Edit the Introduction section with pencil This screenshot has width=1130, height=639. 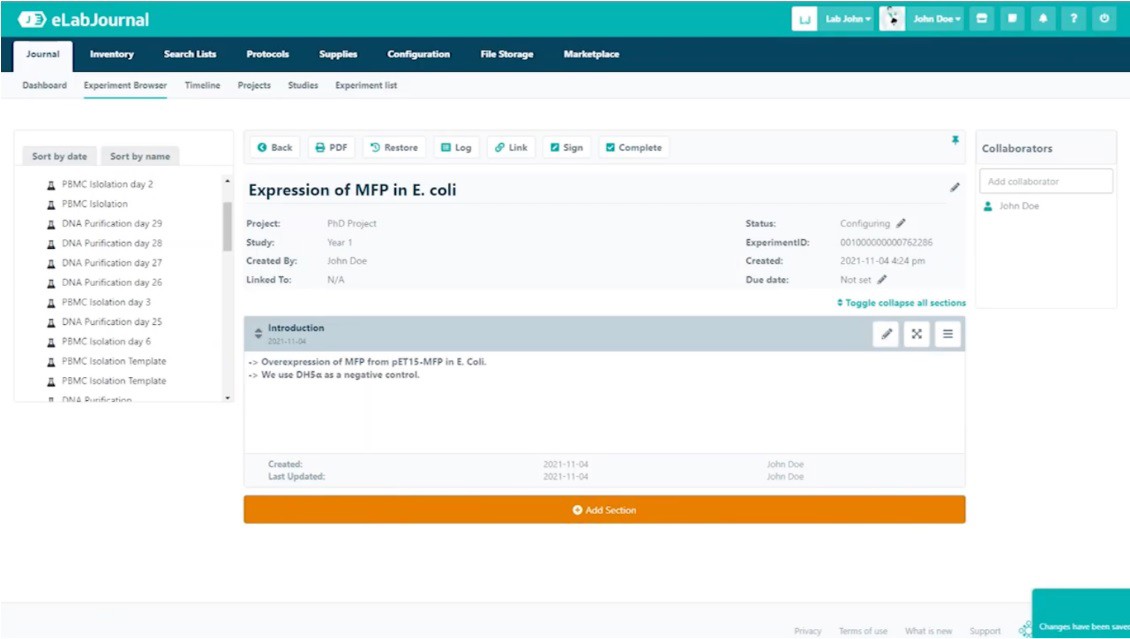click(x=886, y=334)
